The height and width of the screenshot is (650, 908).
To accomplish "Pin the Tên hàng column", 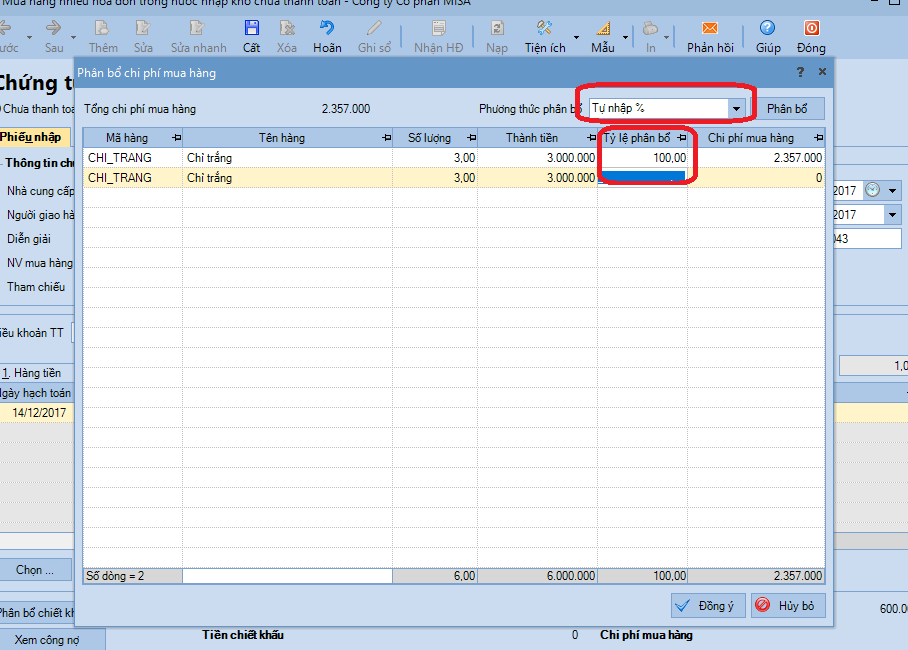I will click(x=387, y=138).
